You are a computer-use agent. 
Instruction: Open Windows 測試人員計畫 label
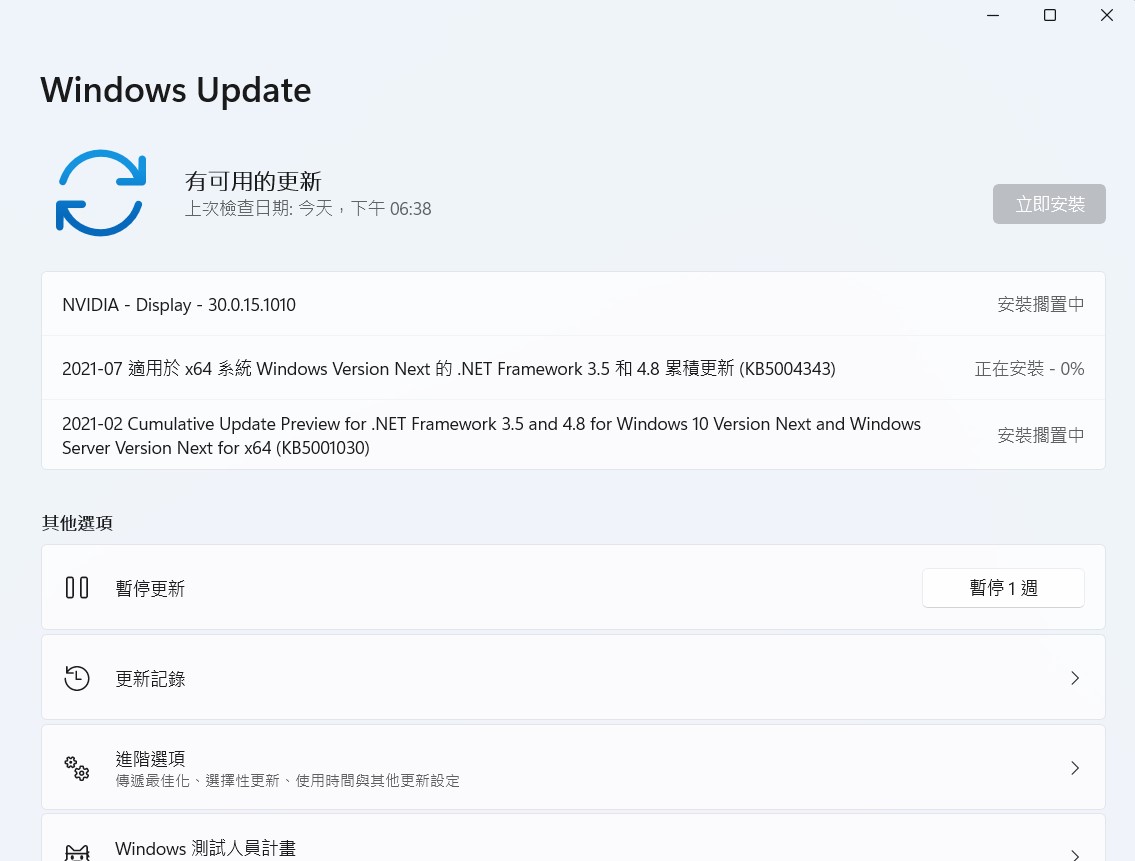(x=206, y=848)
